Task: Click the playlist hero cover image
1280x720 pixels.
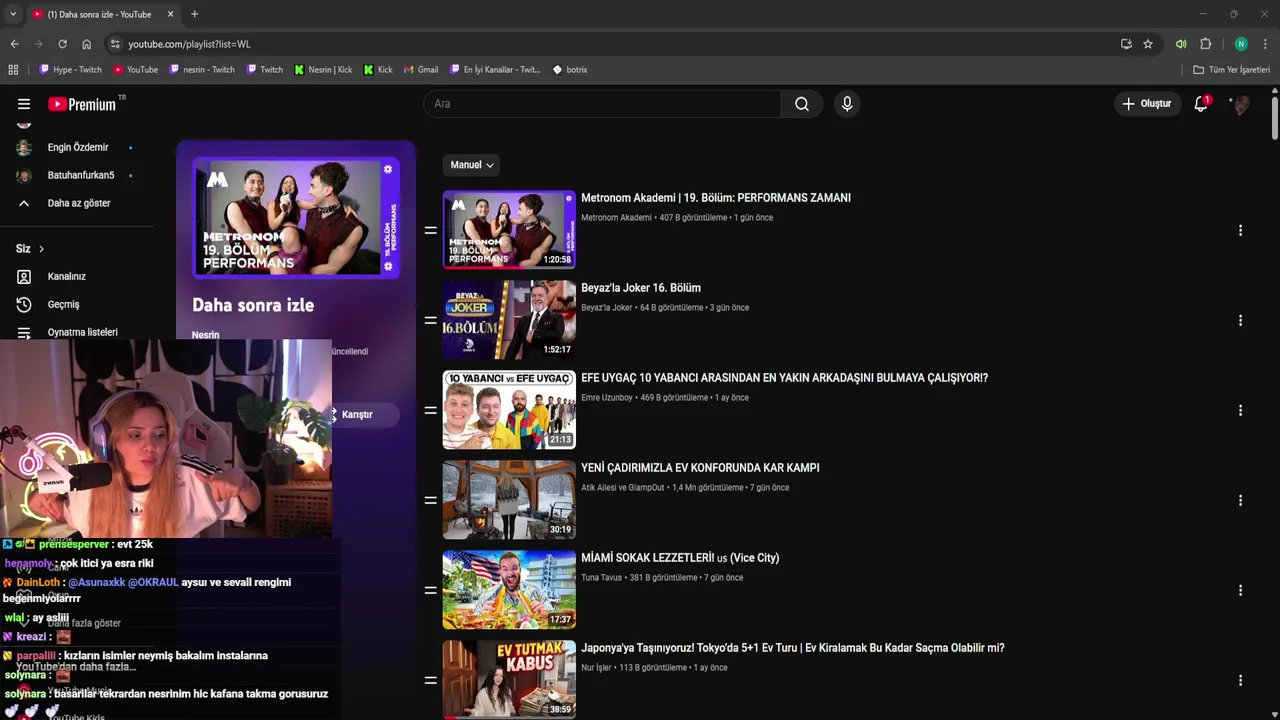Action: pos(296,218)
